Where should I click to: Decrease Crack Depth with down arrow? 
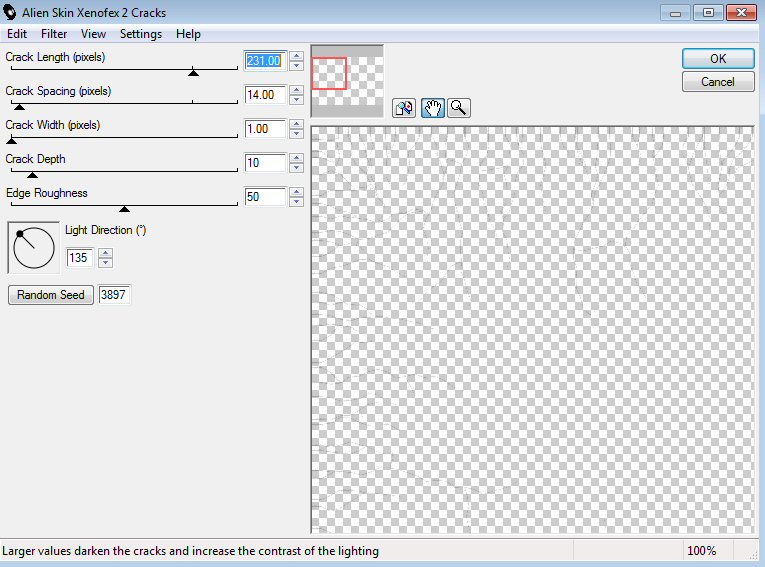296,168
